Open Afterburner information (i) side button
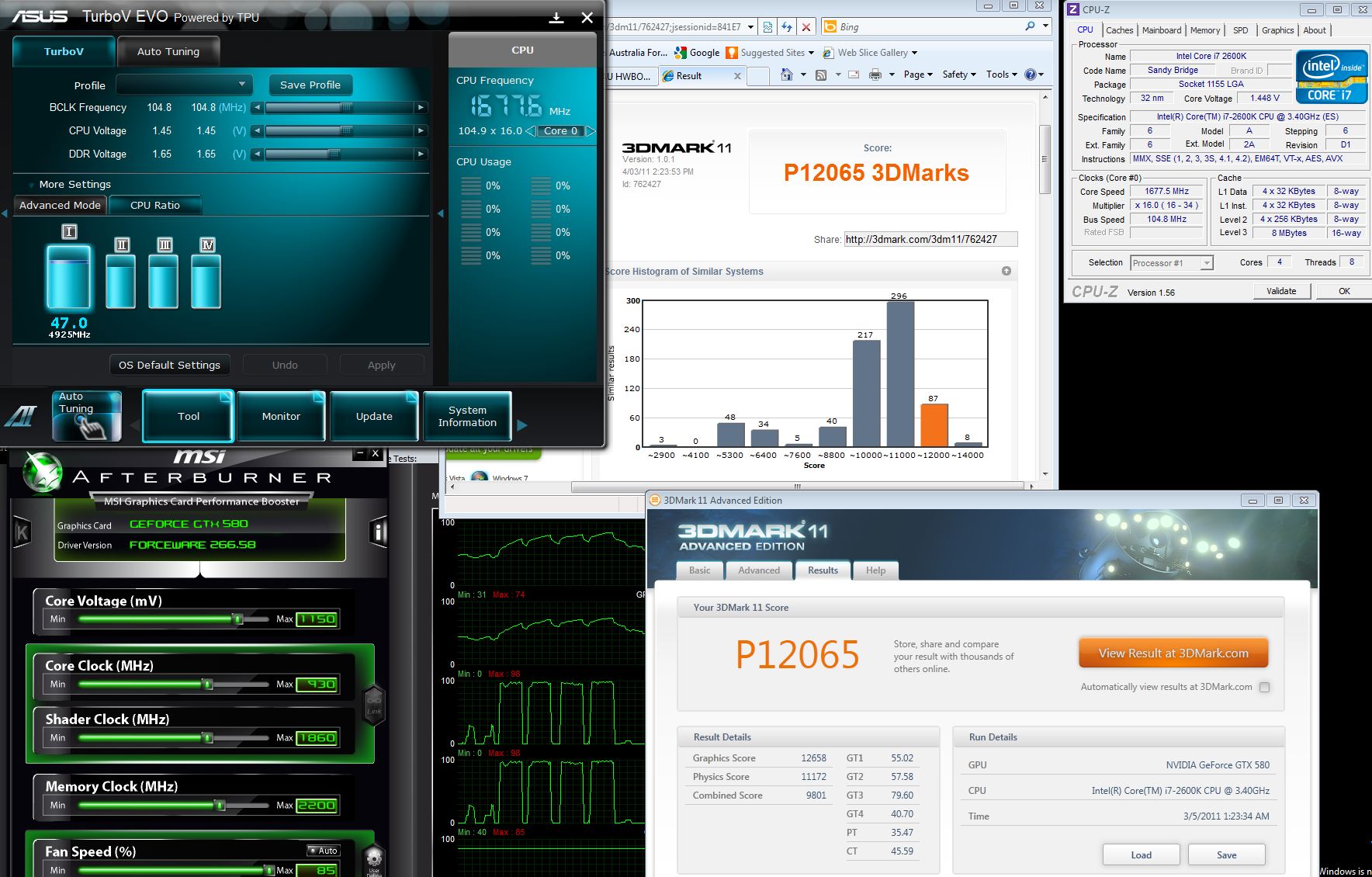Viewport: 1372px width, 877px height. click(x=379, y=532)
